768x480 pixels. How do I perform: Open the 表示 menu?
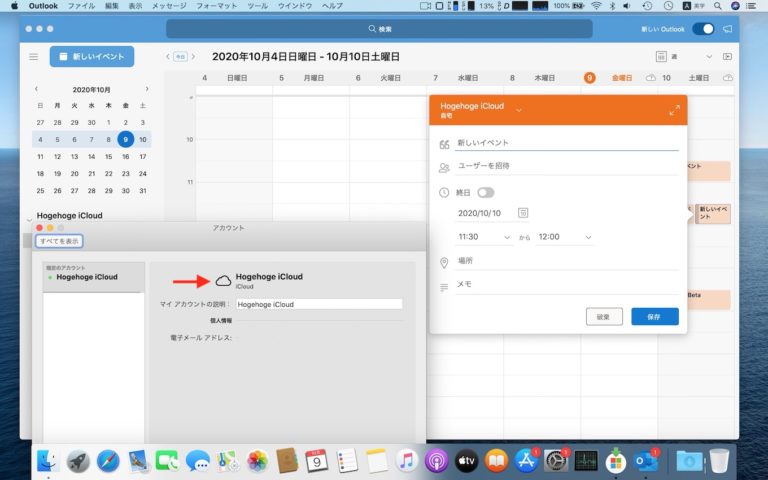(x=135, y=6)
